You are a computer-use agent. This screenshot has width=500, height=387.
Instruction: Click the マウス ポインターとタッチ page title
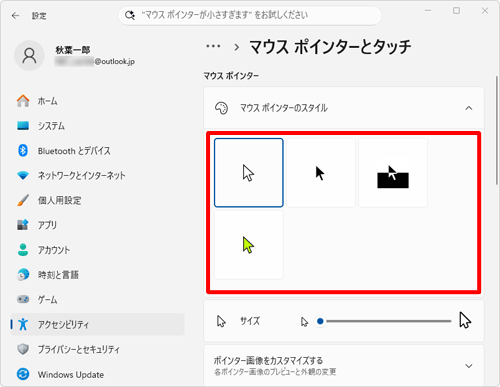tap(330, 47)
